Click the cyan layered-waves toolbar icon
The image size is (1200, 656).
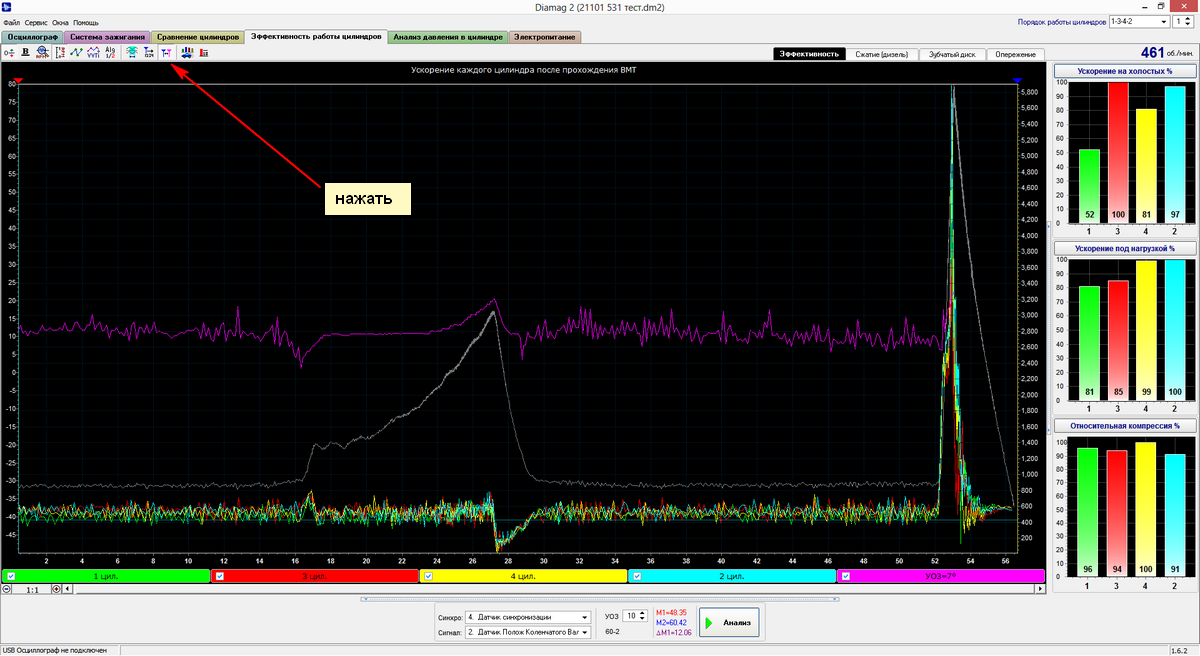pos(132,52)
